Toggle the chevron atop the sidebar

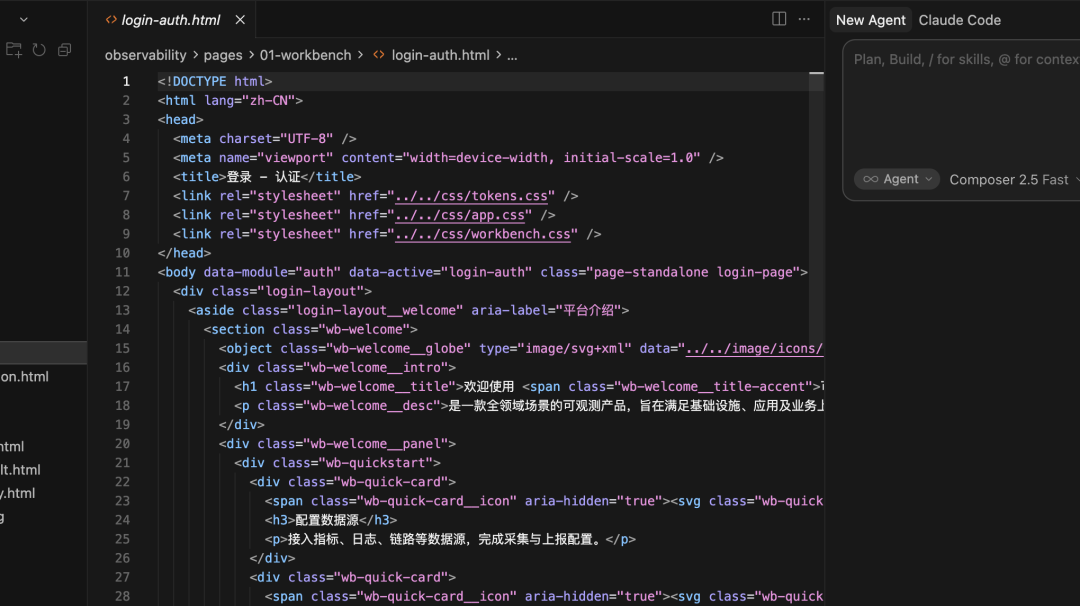point(24,19)
